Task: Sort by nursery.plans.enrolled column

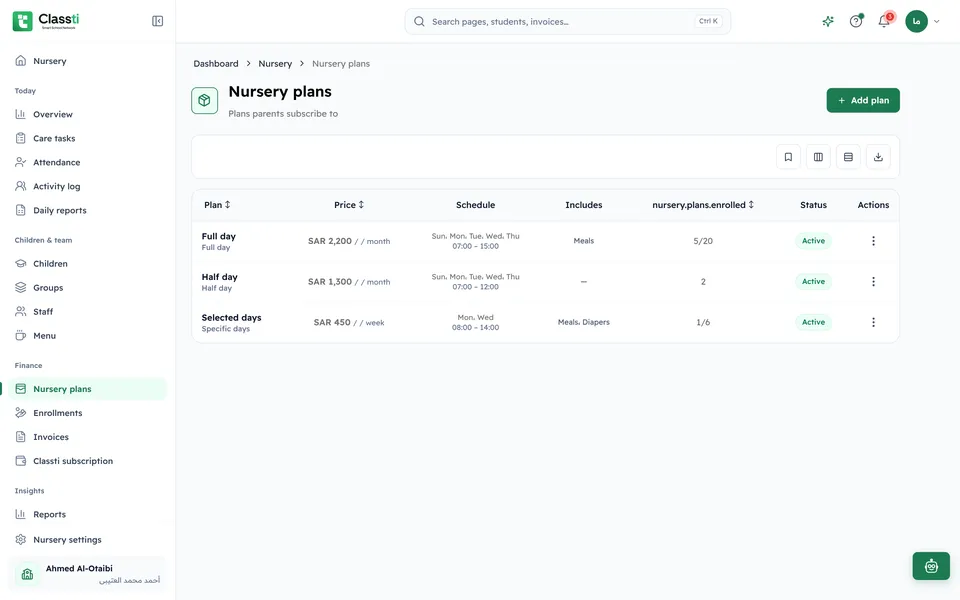Action: (x=703, y=205)
